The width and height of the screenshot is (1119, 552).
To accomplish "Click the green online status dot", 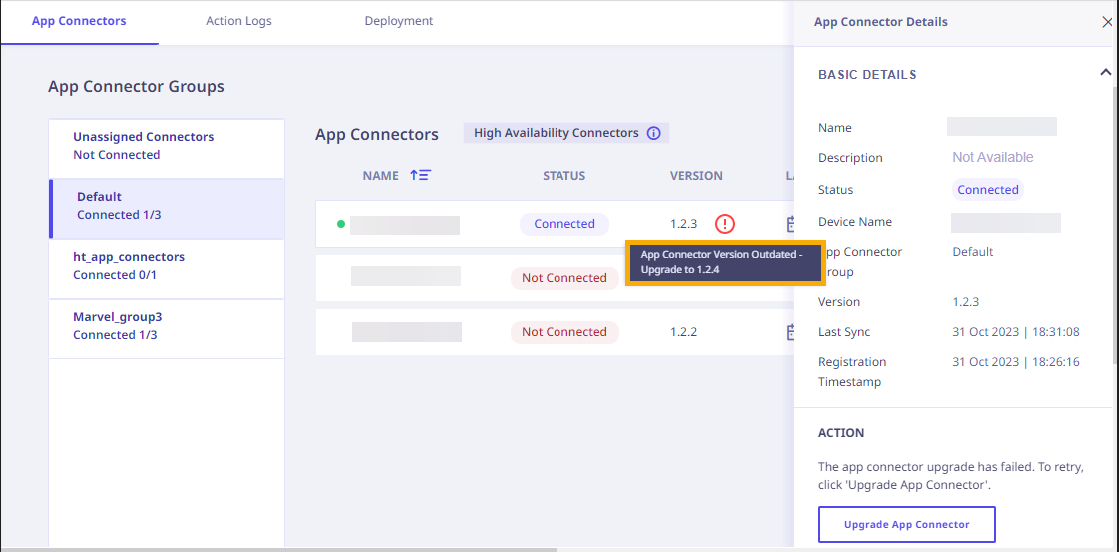I will coord(341,224).
